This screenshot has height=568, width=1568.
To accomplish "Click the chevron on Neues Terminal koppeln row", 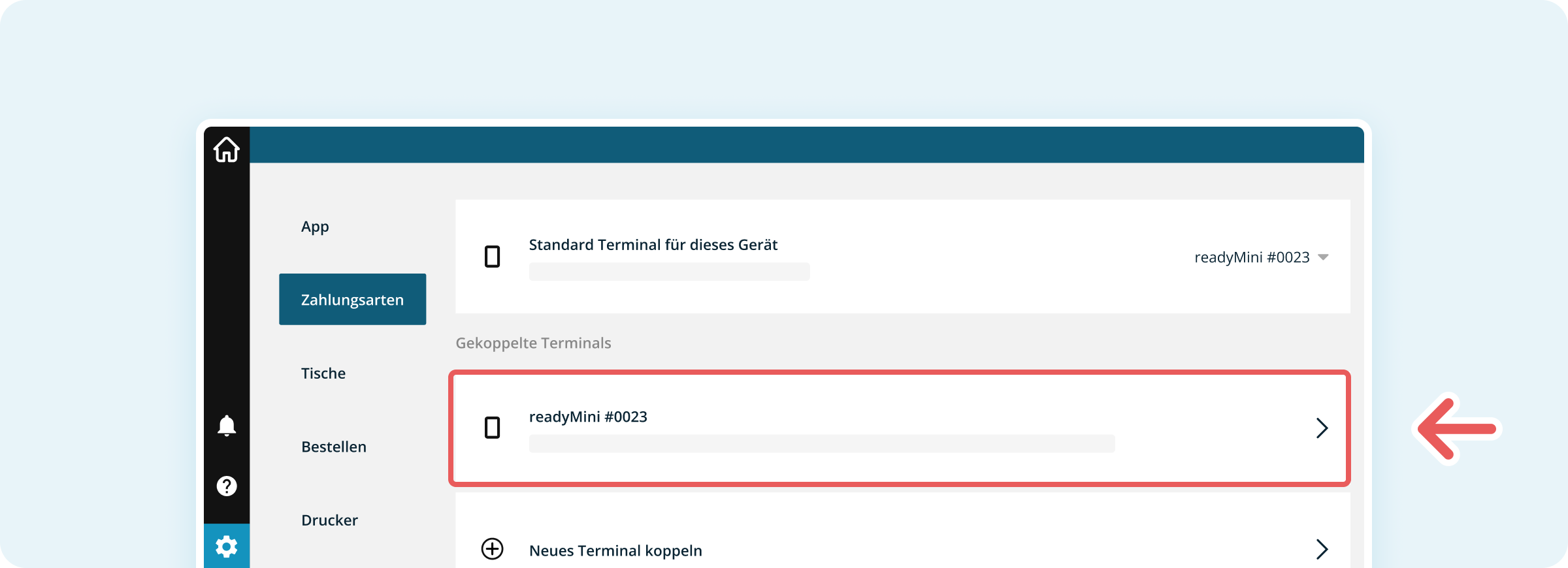I will tap(1322, 549).
